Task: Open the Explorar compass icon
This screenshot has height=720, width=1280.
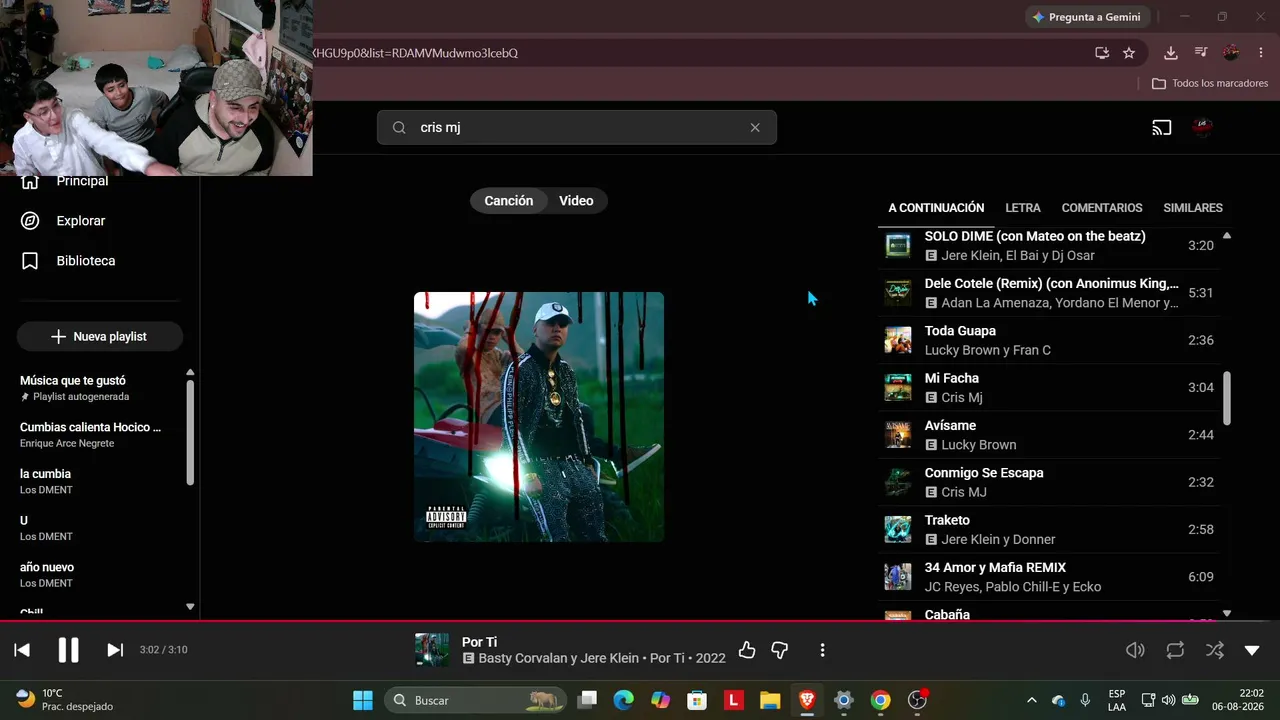Action: coord(30,221)
